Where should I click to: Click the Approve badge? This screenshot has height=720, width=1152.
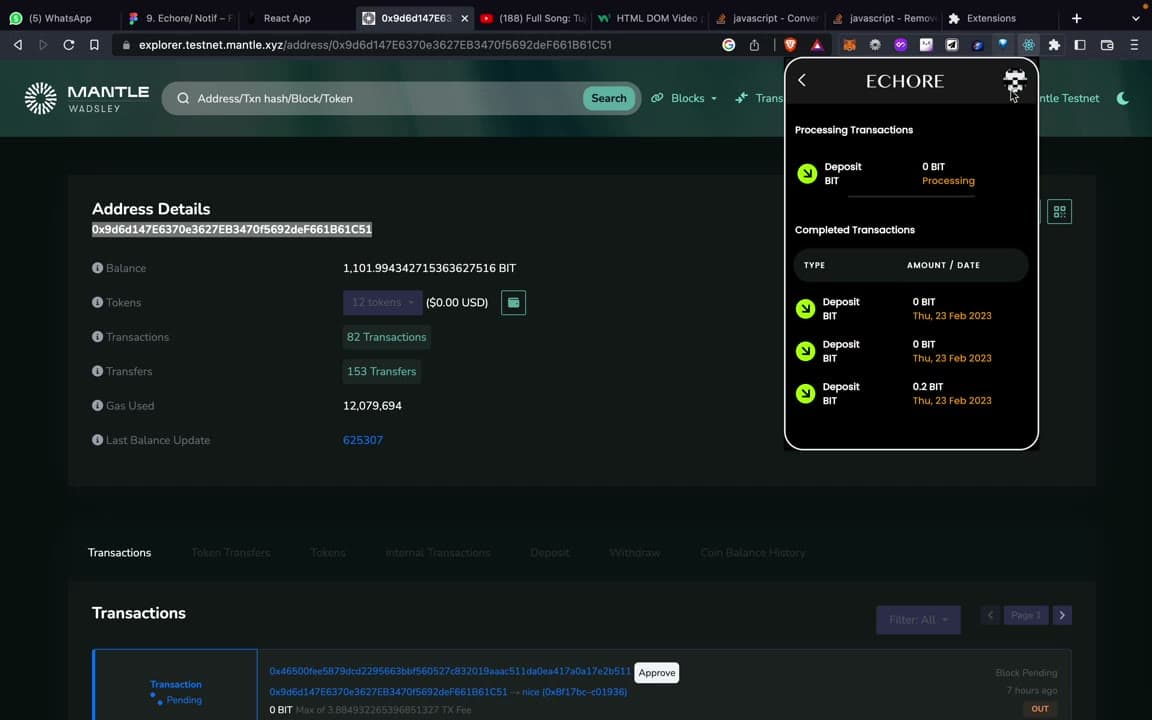pos(657,672)
